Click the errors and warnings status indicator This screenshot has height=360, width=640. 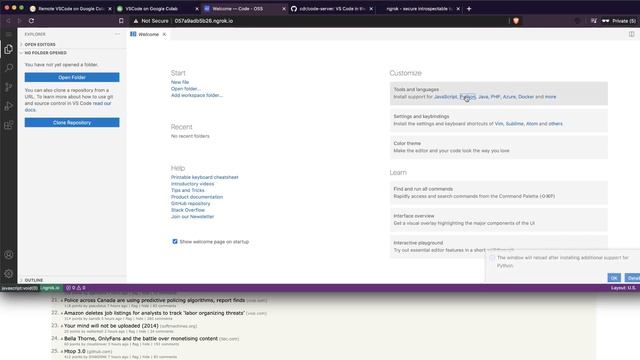[76, 288]
